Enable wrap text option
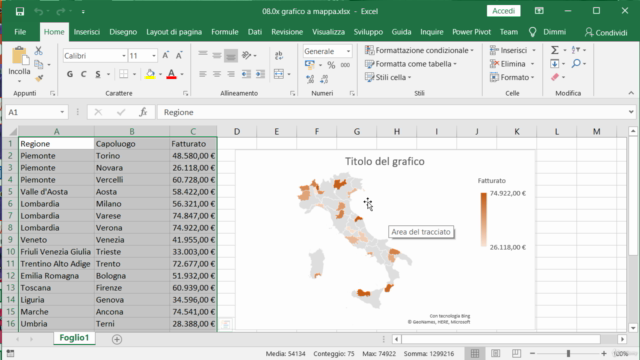Viewport: 640px width, 360px height. (279, 55)
